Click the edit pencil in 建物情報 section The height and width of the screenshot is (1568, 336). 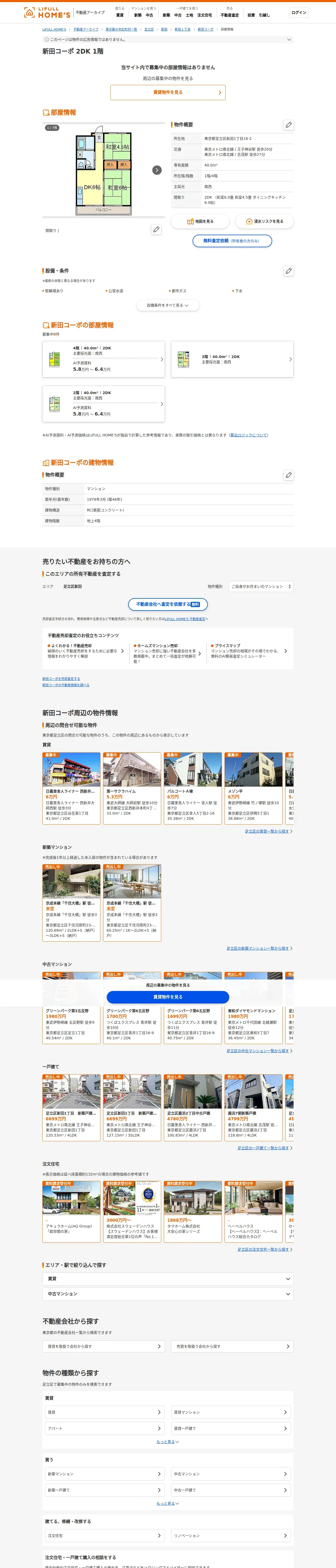click(288, 475)
